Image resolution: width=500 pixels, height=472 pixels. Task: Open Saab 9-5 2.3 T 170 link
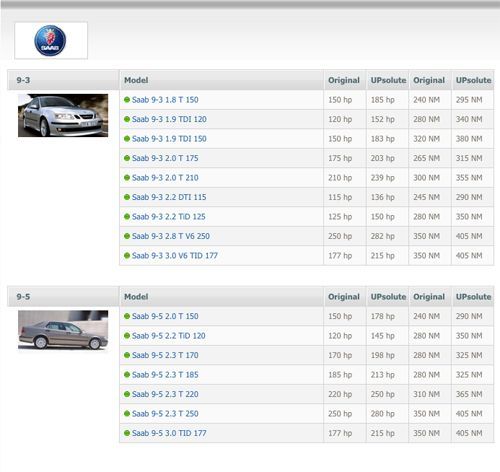[x=165, y=355]
